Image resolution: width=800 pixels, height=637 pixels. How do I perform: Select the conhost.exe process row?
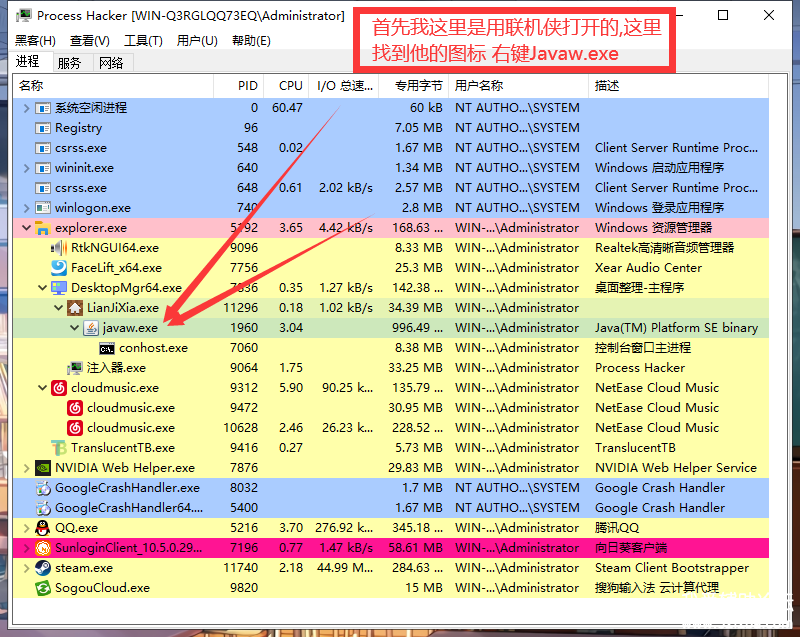(x=153, y=348)
